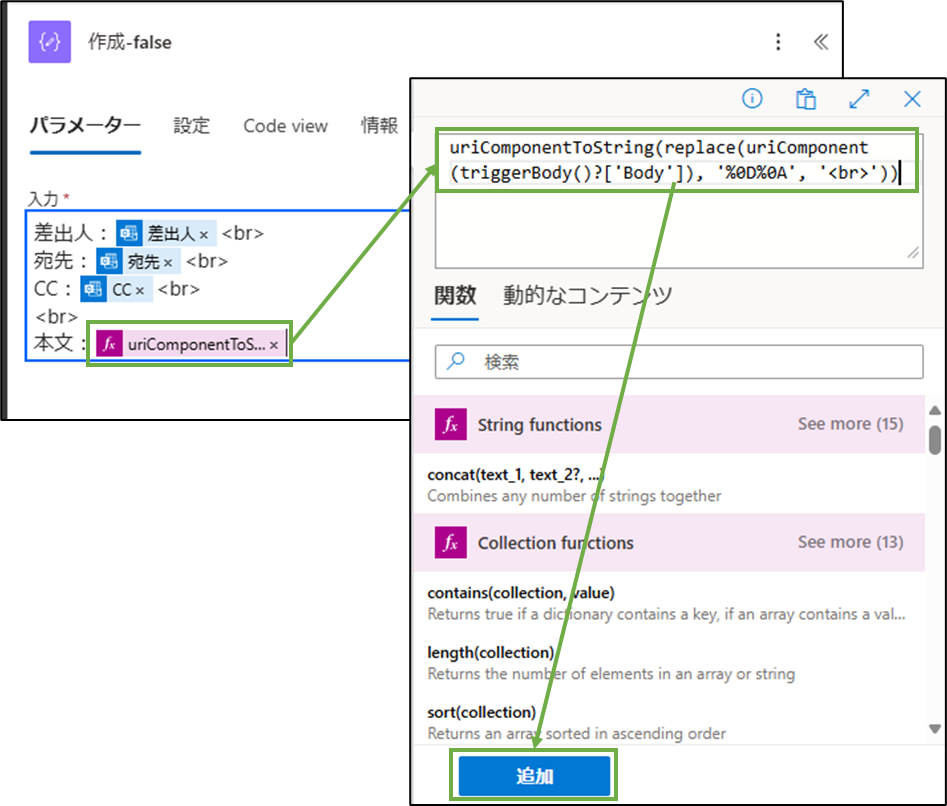Click the 検索 search field

click(679, 362)
